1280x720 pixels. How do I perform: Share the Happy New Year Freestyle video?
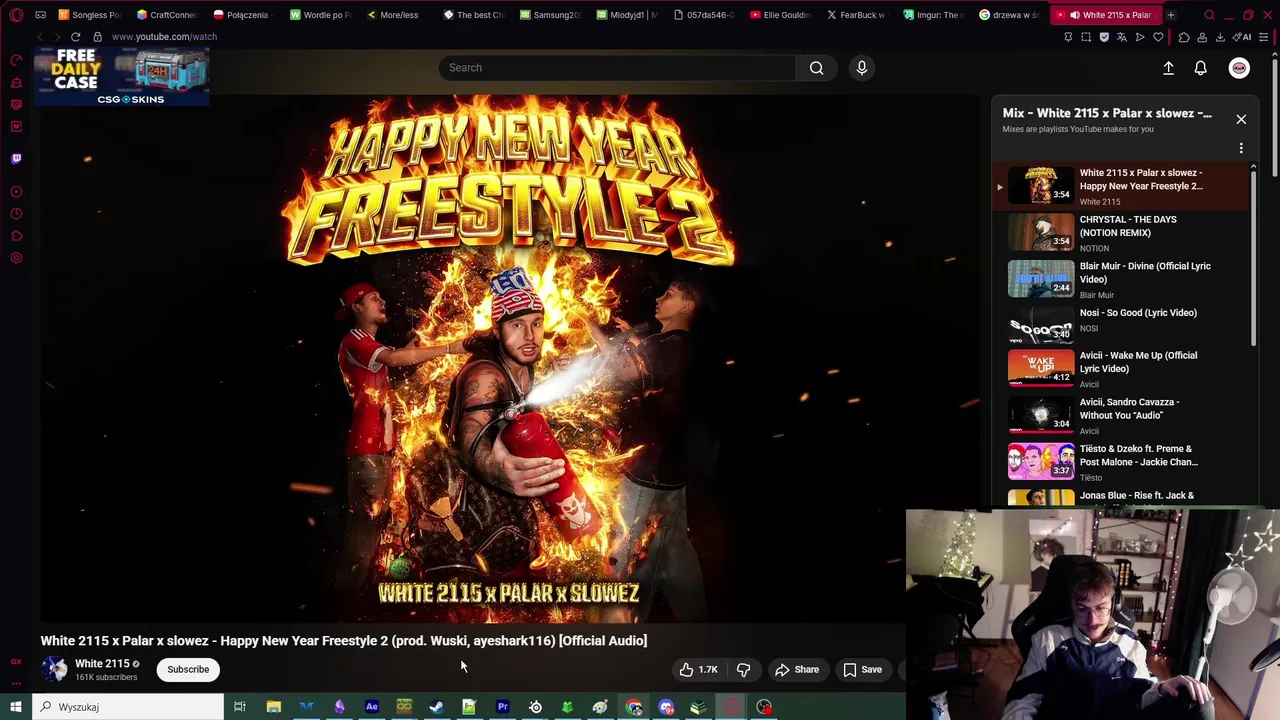click(797, 670)
